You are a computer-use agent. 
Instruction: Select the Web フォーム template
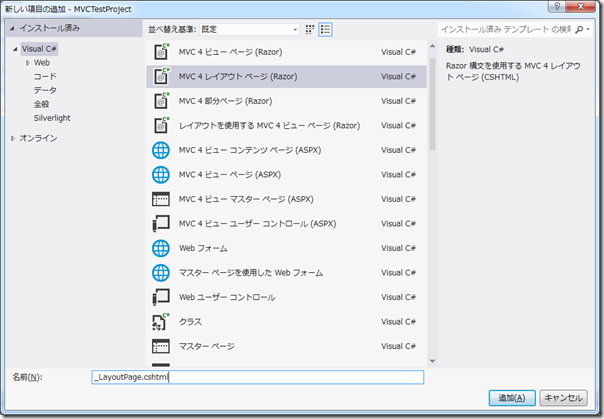click(x=286, y=248)
